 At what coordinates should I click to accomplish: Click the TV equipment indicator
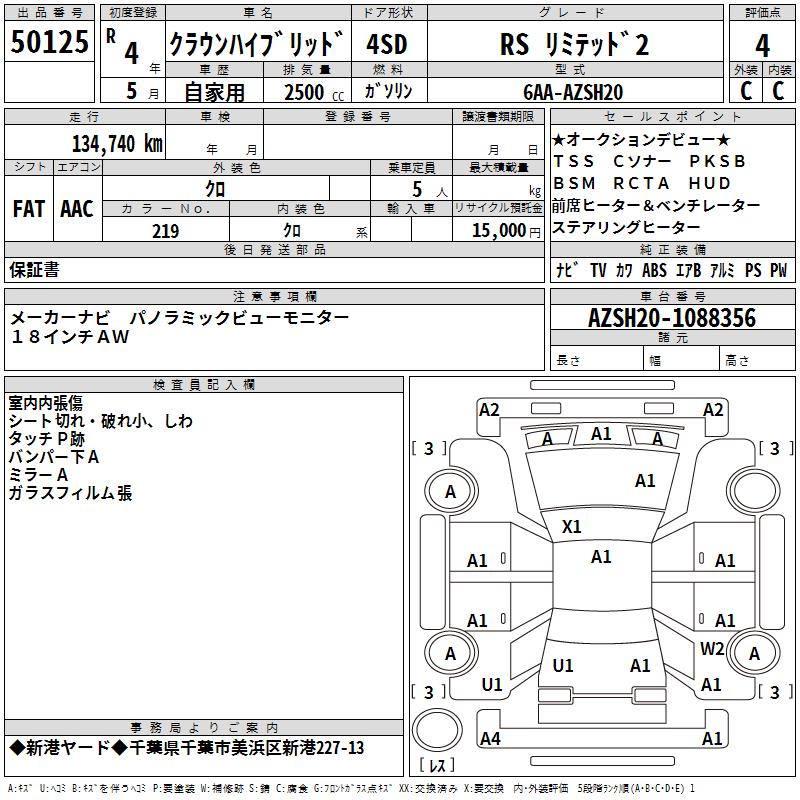pyautogui.click(x=597, y=270)
